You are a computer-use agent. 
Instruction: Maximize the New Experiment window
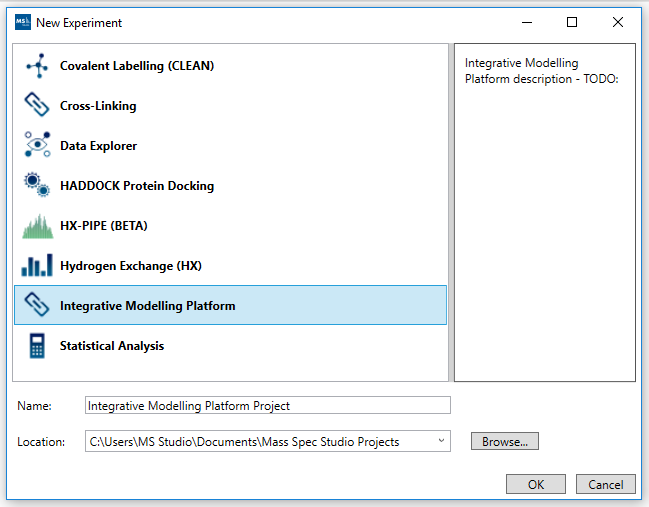pos(572,22)
